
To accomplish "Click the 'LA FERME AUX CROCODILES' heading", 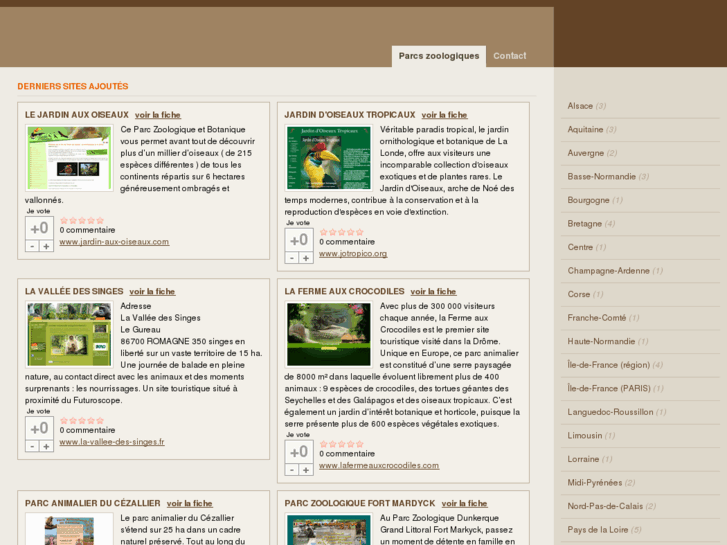I will [344, 292].
